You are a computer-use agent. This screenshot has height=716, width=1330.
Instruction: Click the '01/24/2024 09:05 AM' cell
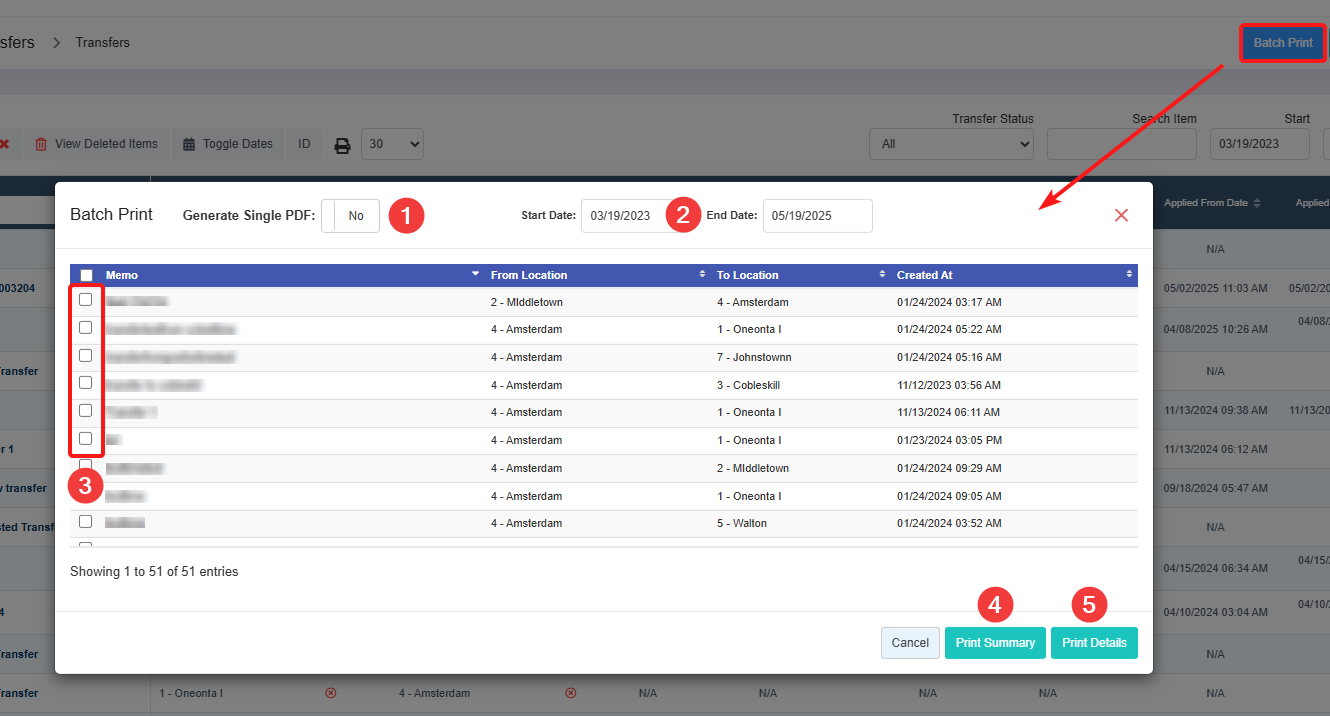949,496
